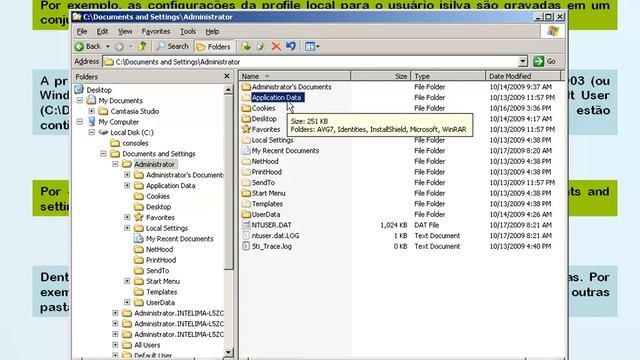The width and height of the screenshot is (640, 360).
Task: Open the Back history dropdown arrow
Action: [x=108, y=47]
